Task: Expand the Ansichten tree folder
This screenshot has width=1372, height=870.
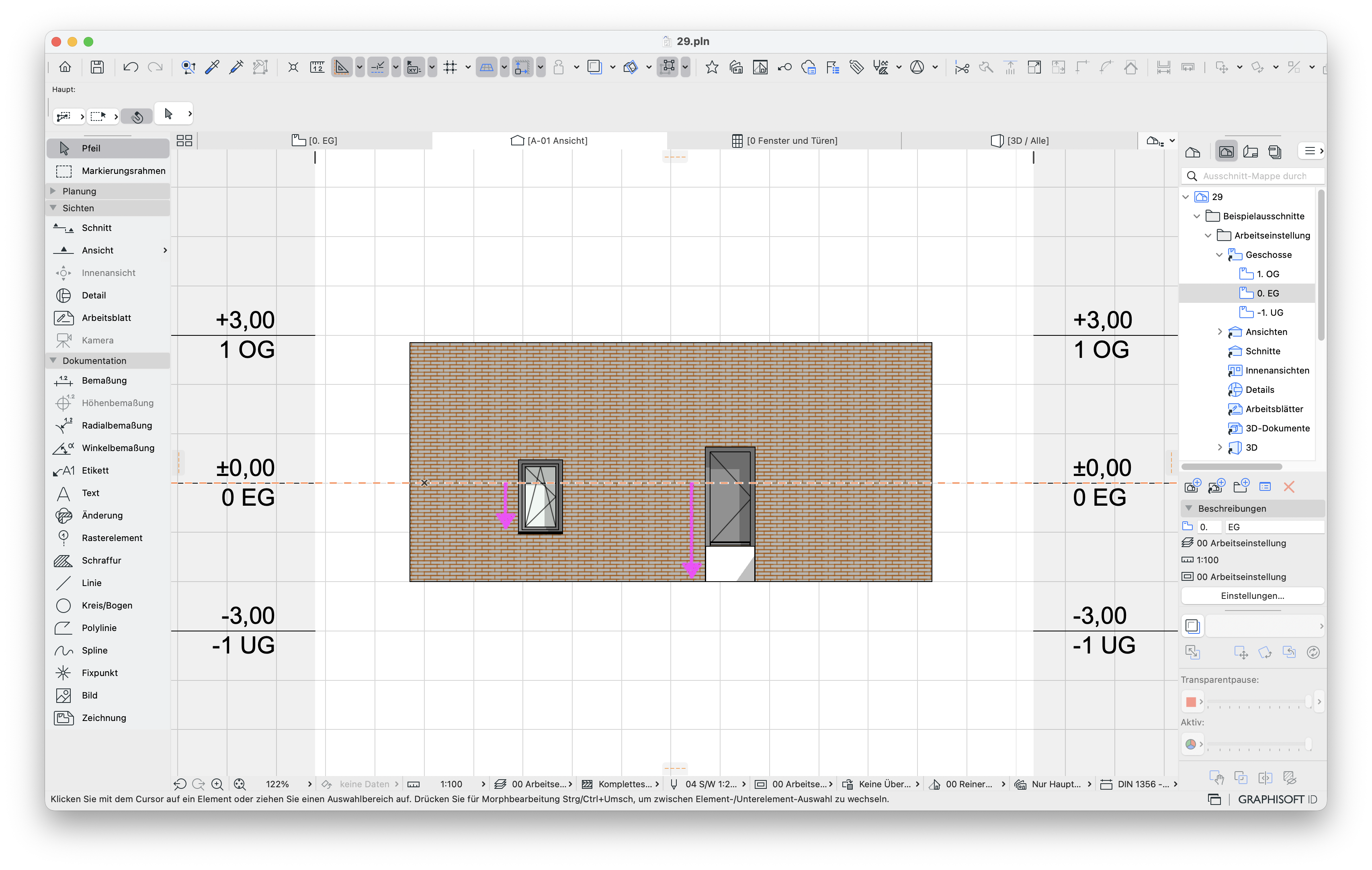Action: point(1219,332)
